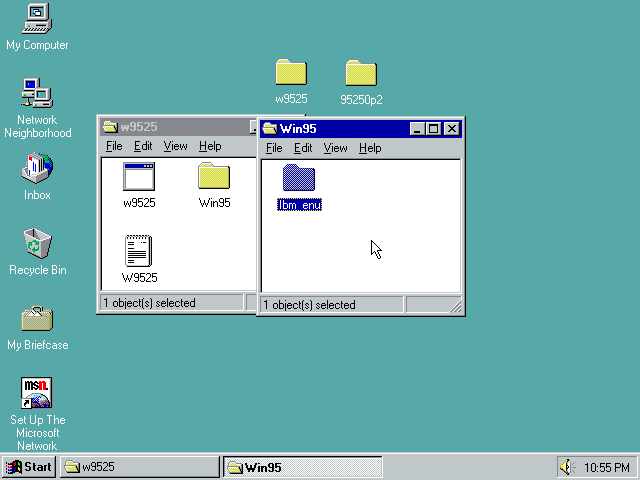The height and width of the screenshot is (480, 640).
Task: Click status text in Win95 window status bar
Action: 309,305
